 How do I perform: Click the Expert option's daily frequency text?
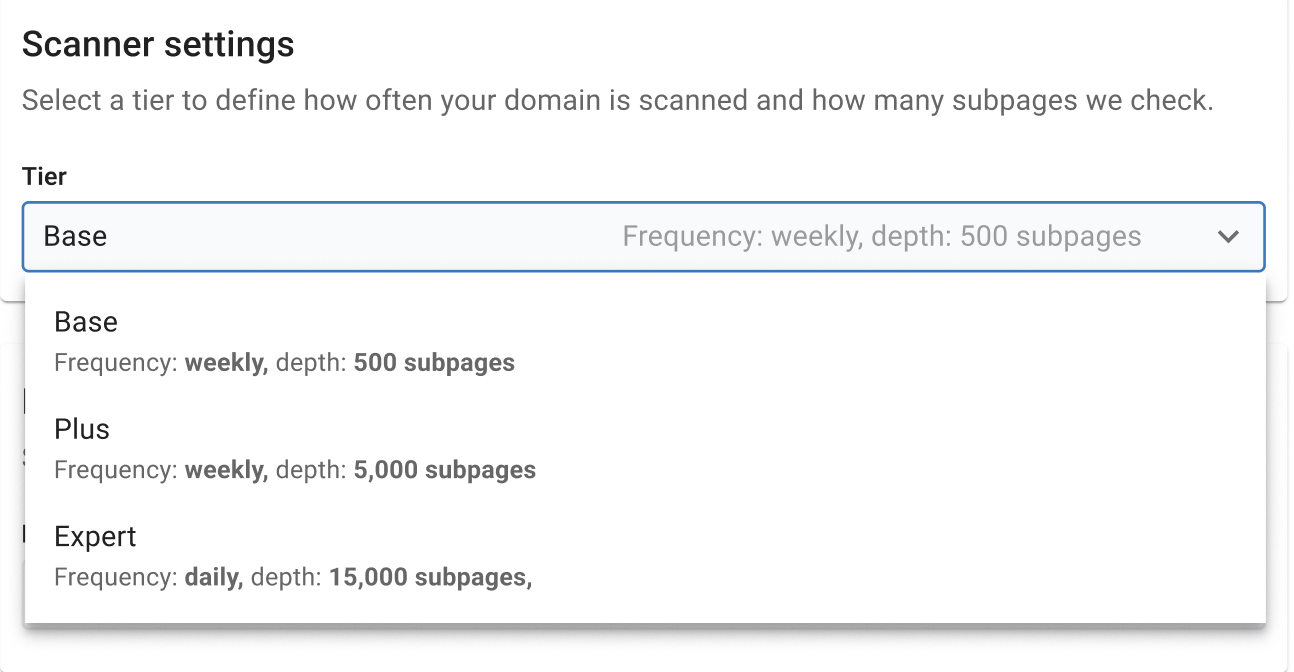(213, 577)
